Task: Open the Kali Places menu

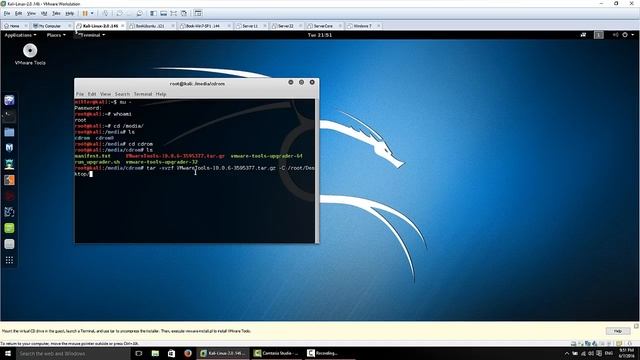Action: pos(56,35)
